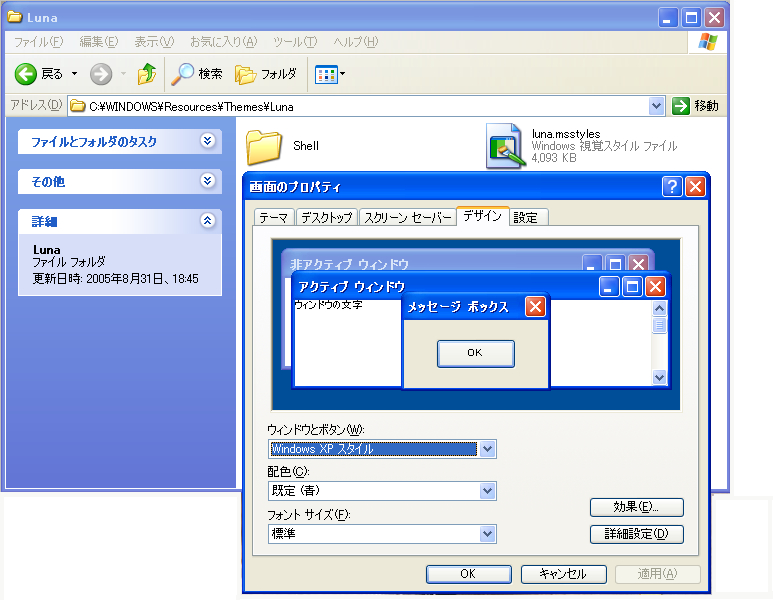Click the inactive window title in preview
The image size is (773, 600).
pyautogui.click(x=350, y=264)
